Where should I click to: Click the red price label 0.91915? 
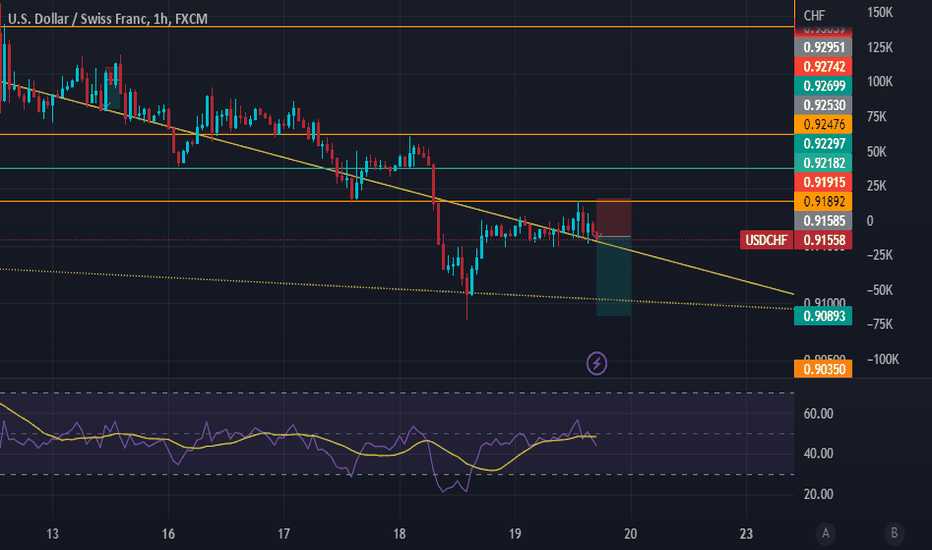[x=823, y=182]
